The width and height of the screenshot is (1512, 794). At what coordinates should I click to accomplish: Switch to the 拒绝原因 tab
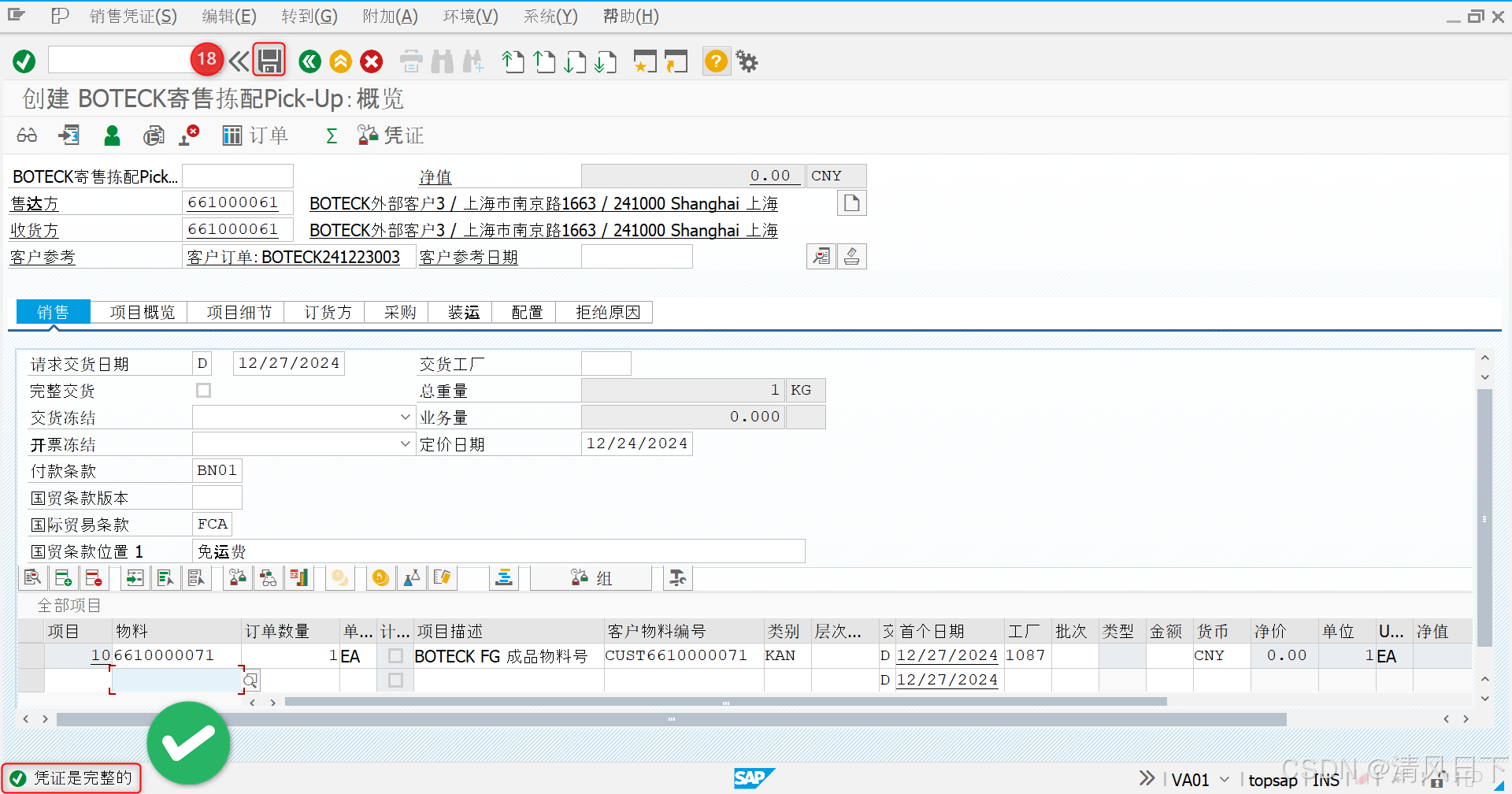point(608,313)
